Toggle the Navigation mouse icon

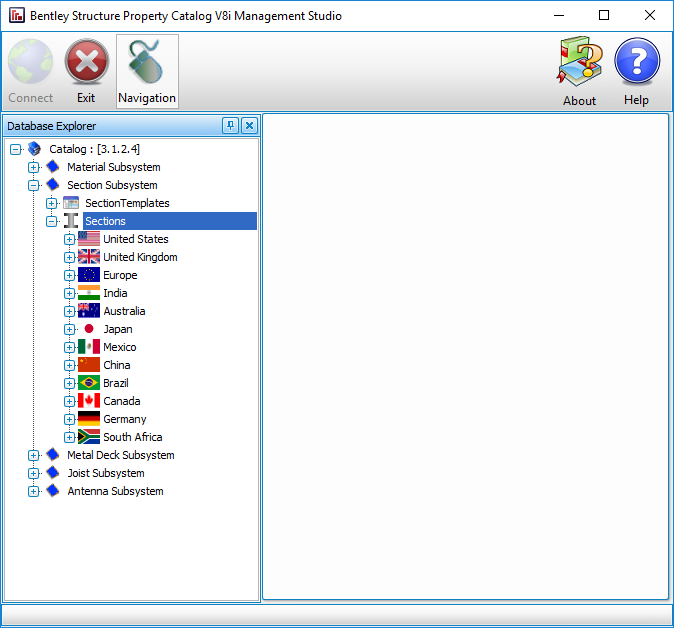coord(147,62)
